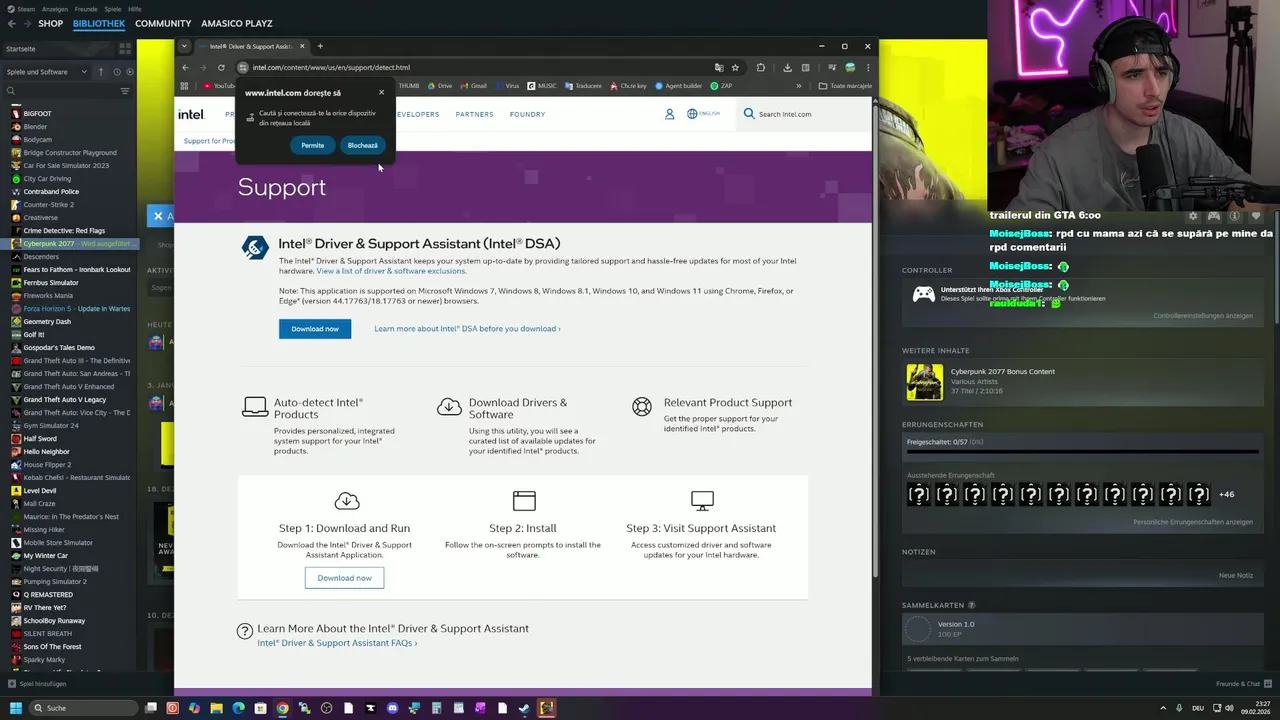The width and height of the screenshot is (1280, 720).
Task: Click Neue Notiz in Steam
Action: pyautogui.click(x=1235, y=576)
